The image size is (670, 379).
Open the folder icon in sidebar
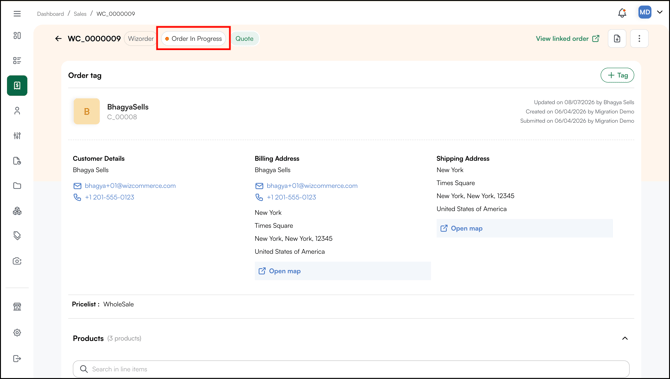click(x=17, y=186)
